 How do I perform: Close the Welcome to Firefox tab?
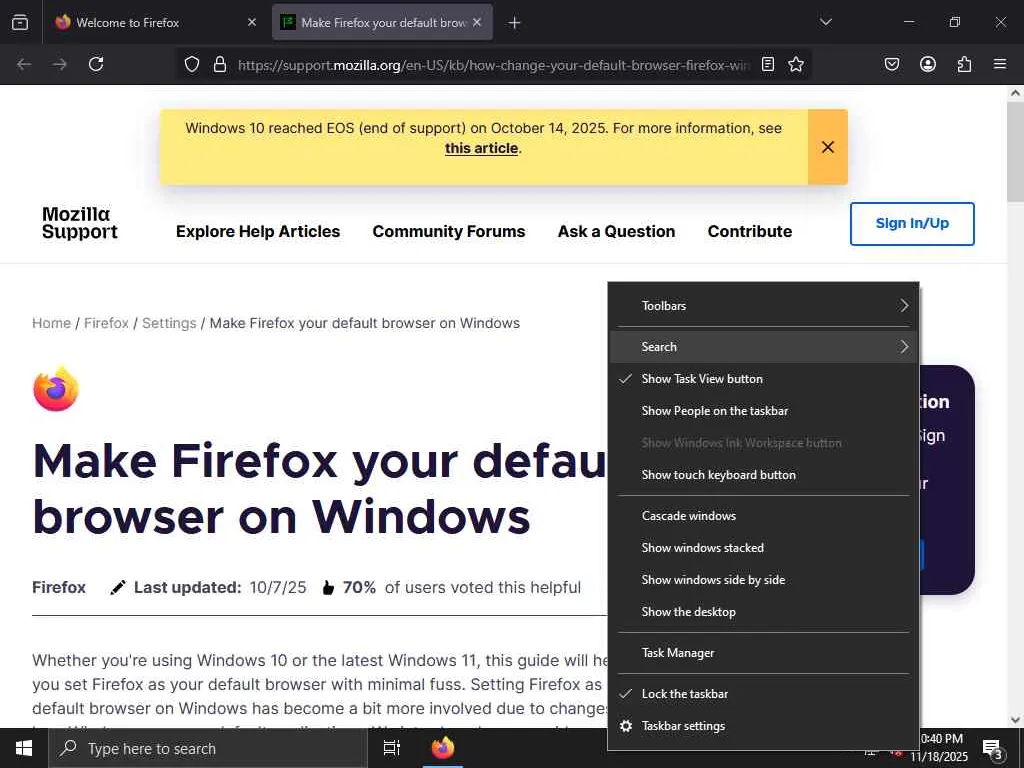coord(252,22)
